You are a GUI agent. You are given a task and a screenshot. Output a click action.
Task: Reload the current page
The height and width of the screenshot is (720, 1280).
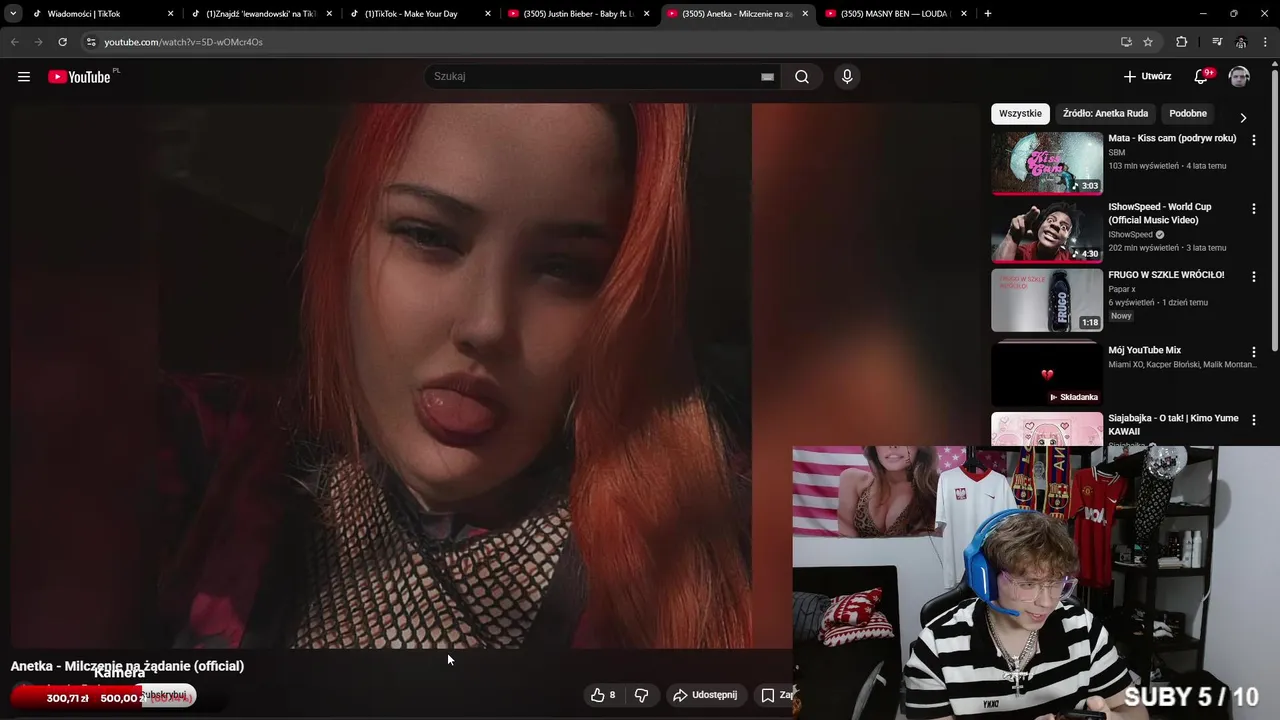tap(62, 42)
